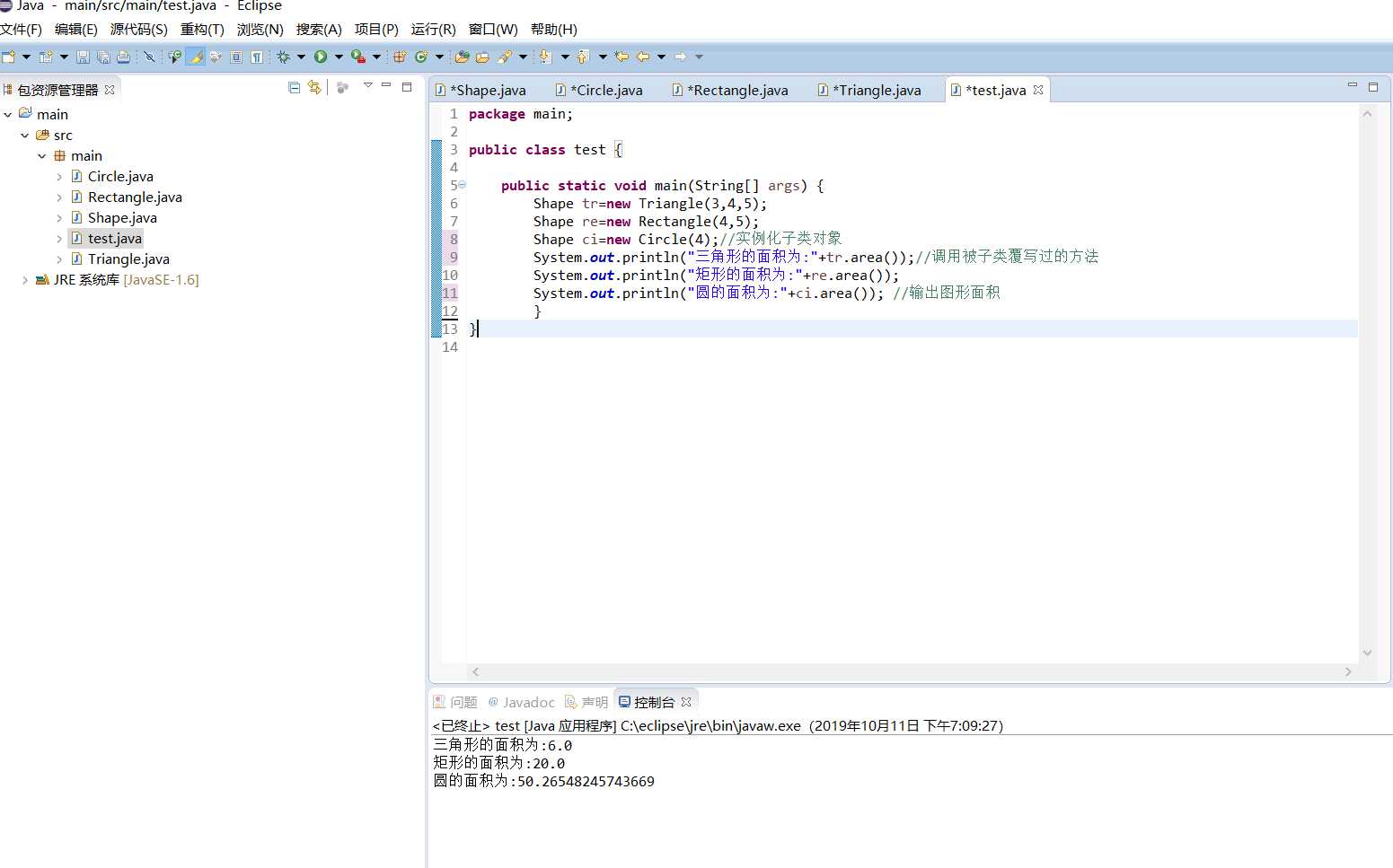Screen dimensions: 1393x868
Task: Expand Rectangle.java in the tree
Action: [x=59, y=197]
